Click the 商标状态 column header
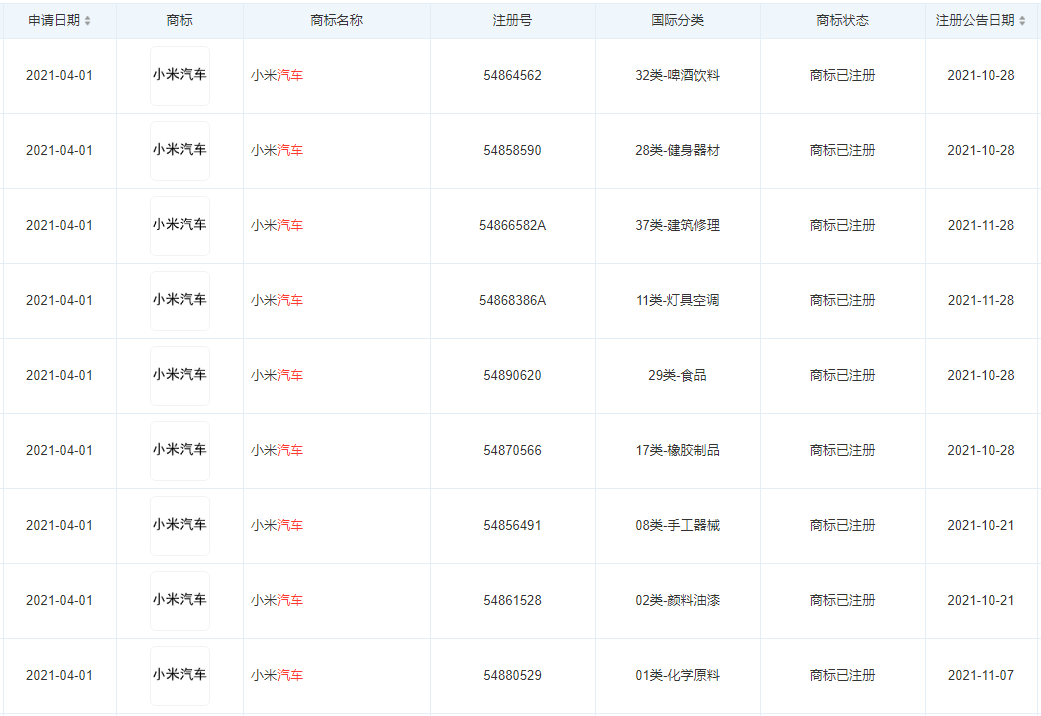The width and height of the screenshot is (1041, 716). tap(842, 21)
